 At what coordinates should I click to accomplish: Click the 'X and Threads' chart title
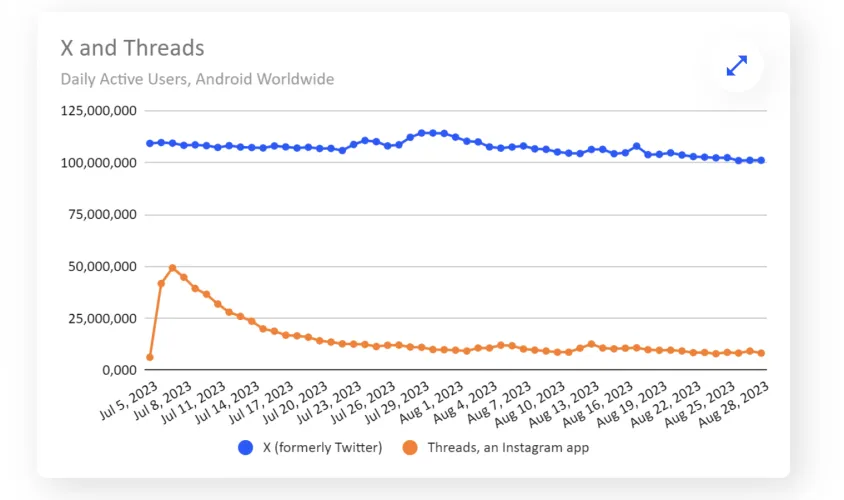tap(132, 48)
